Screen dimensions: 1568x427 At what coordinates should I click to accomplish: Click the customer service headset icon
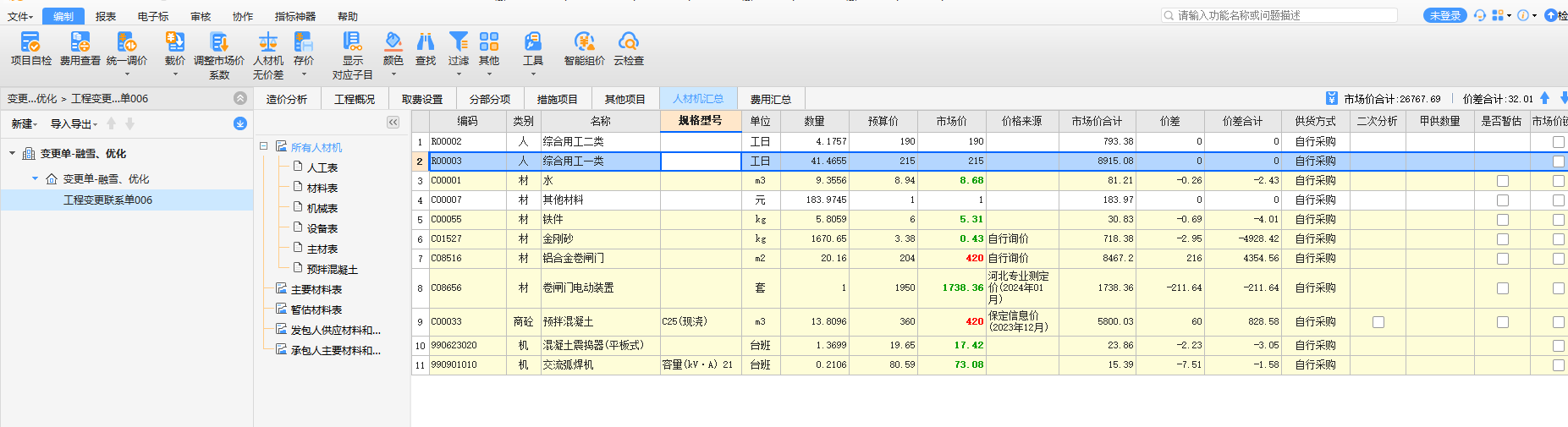click(1479, 15)
